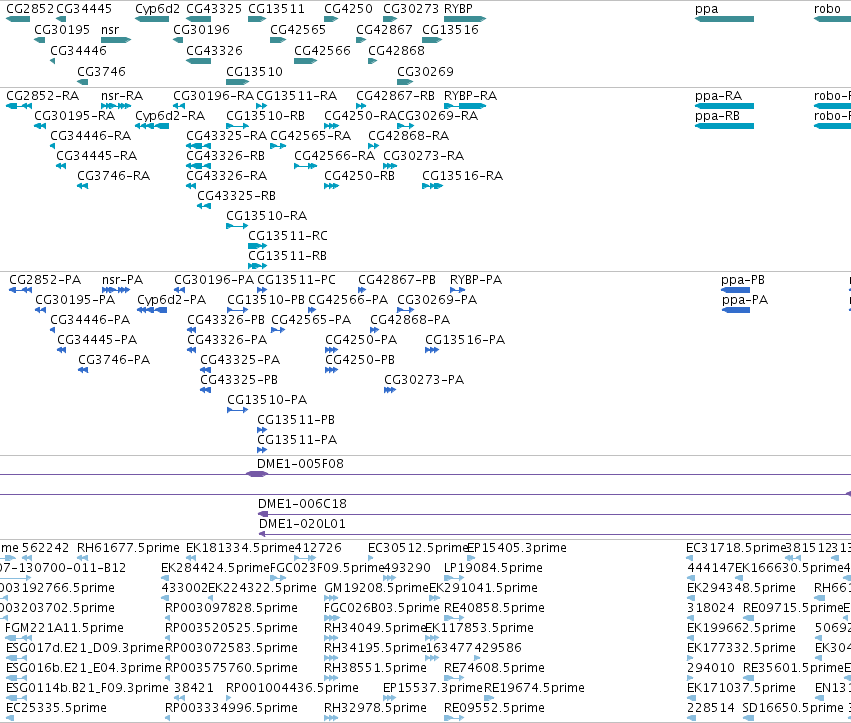
Task: Click transcript CG13516-RA
Action: 462,176
